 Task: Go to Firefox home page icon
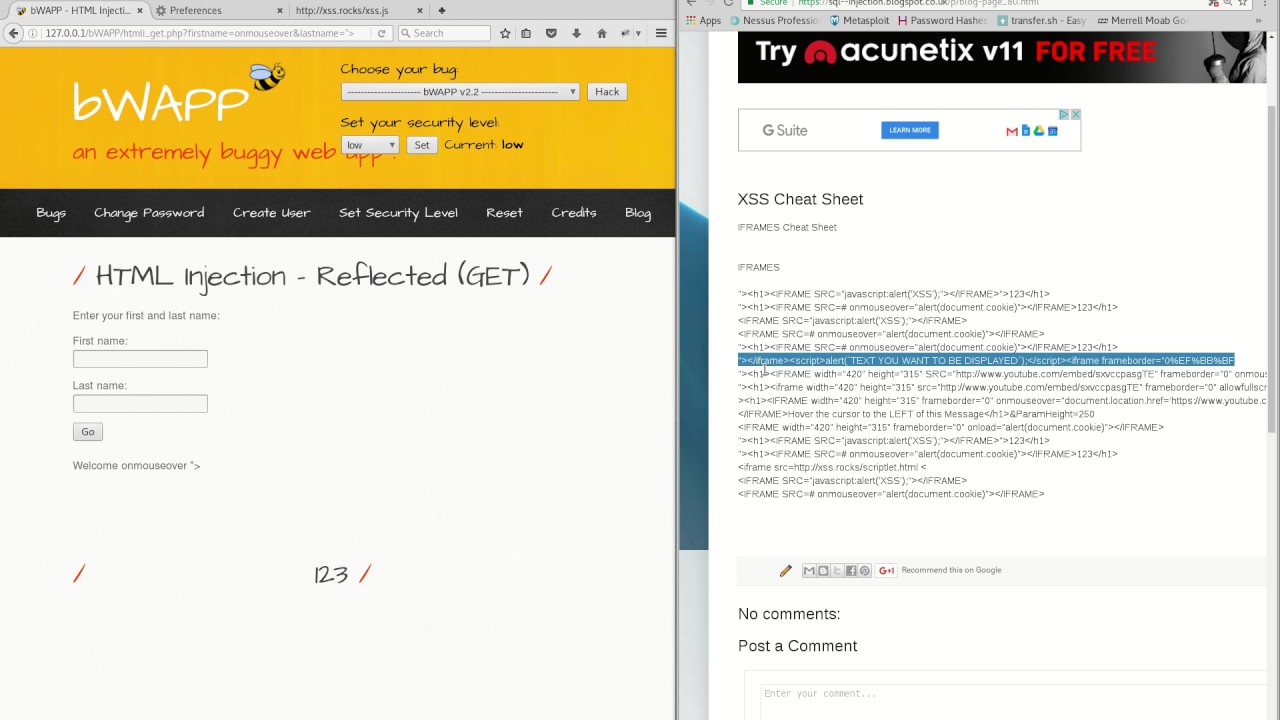(601, 33)
